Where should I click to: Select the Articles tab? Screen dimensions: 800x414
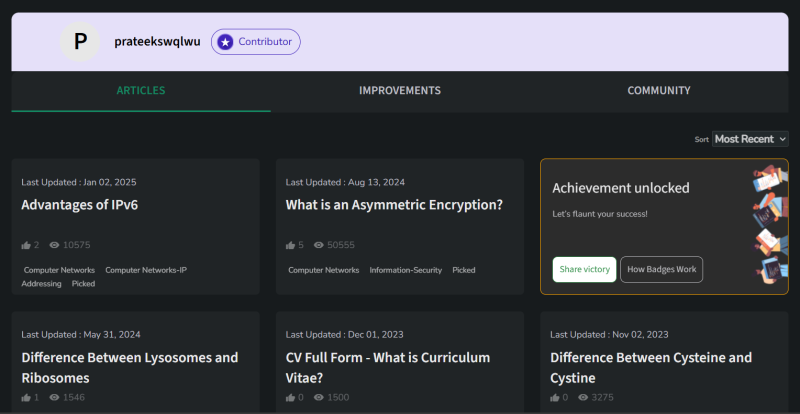point(141,91)
